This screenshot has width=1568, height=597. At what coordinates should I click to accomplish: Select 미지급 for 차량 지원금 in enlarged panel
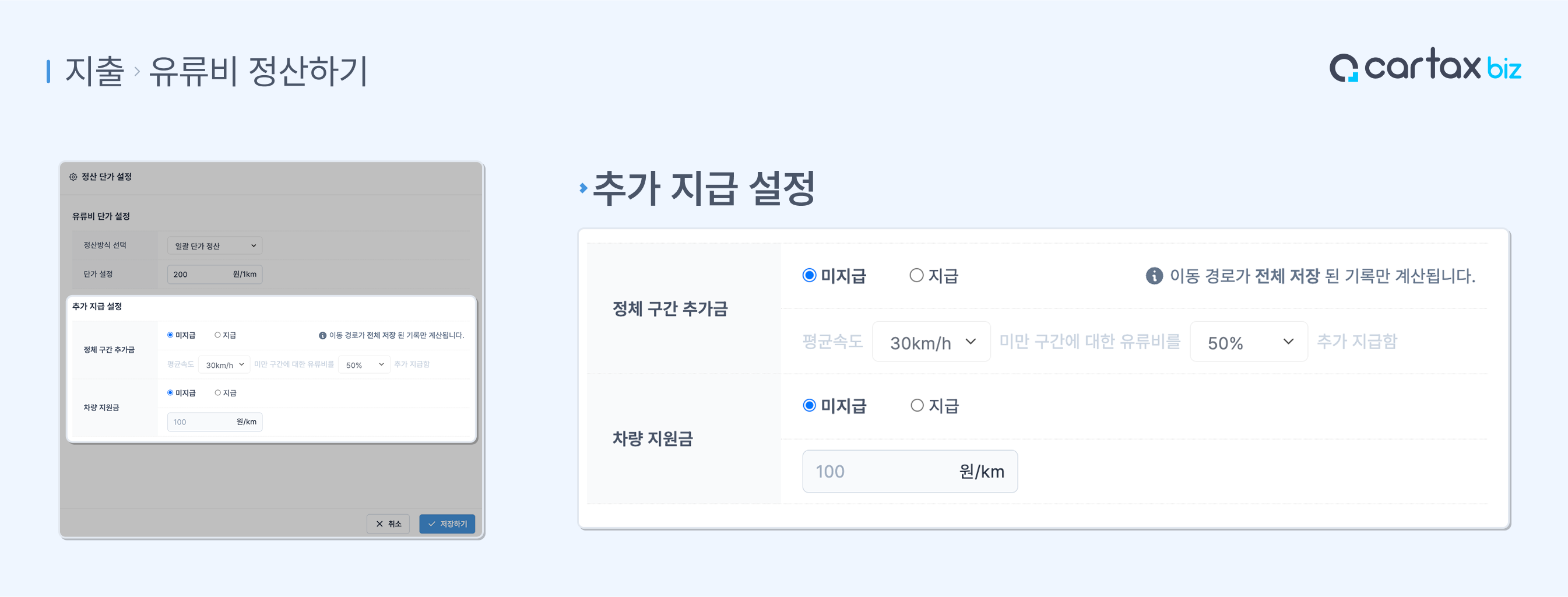pos(809,405)
